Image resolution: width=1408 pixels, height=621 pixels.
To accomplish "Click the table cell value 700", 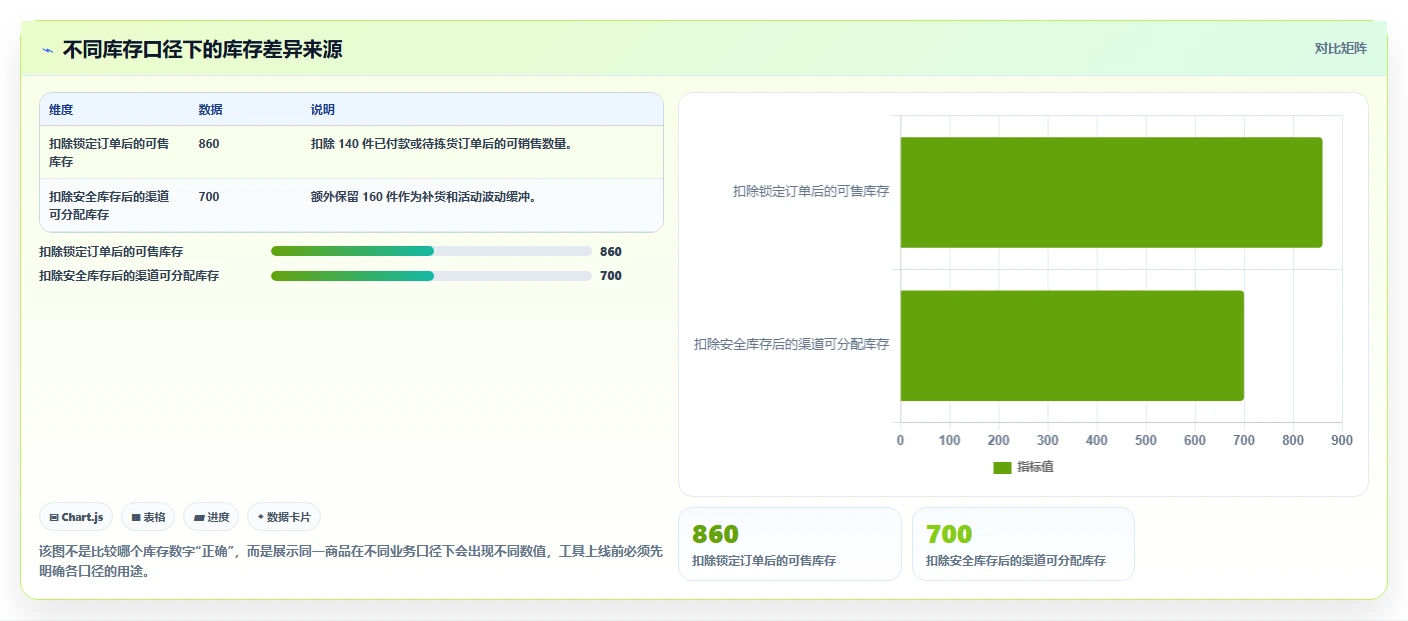I will tap(209, 197).
